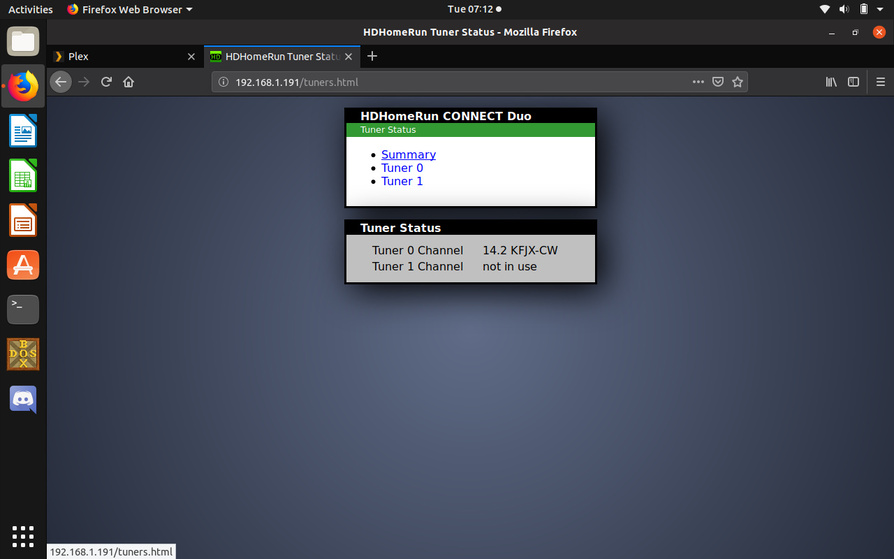Go to the Firefox home page
This screenshot has height=559, width=894.
pyautogui.click(x=128, y=82)
